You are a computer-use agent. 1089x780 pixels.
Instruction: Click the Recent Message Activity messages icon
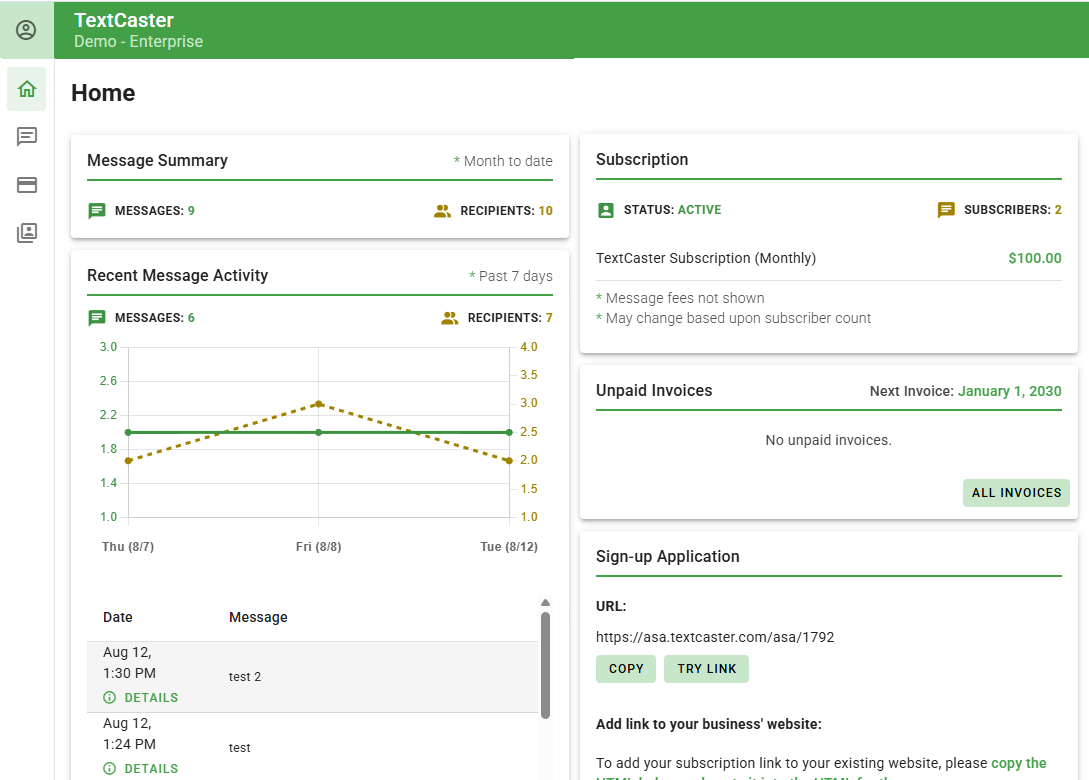97,317
